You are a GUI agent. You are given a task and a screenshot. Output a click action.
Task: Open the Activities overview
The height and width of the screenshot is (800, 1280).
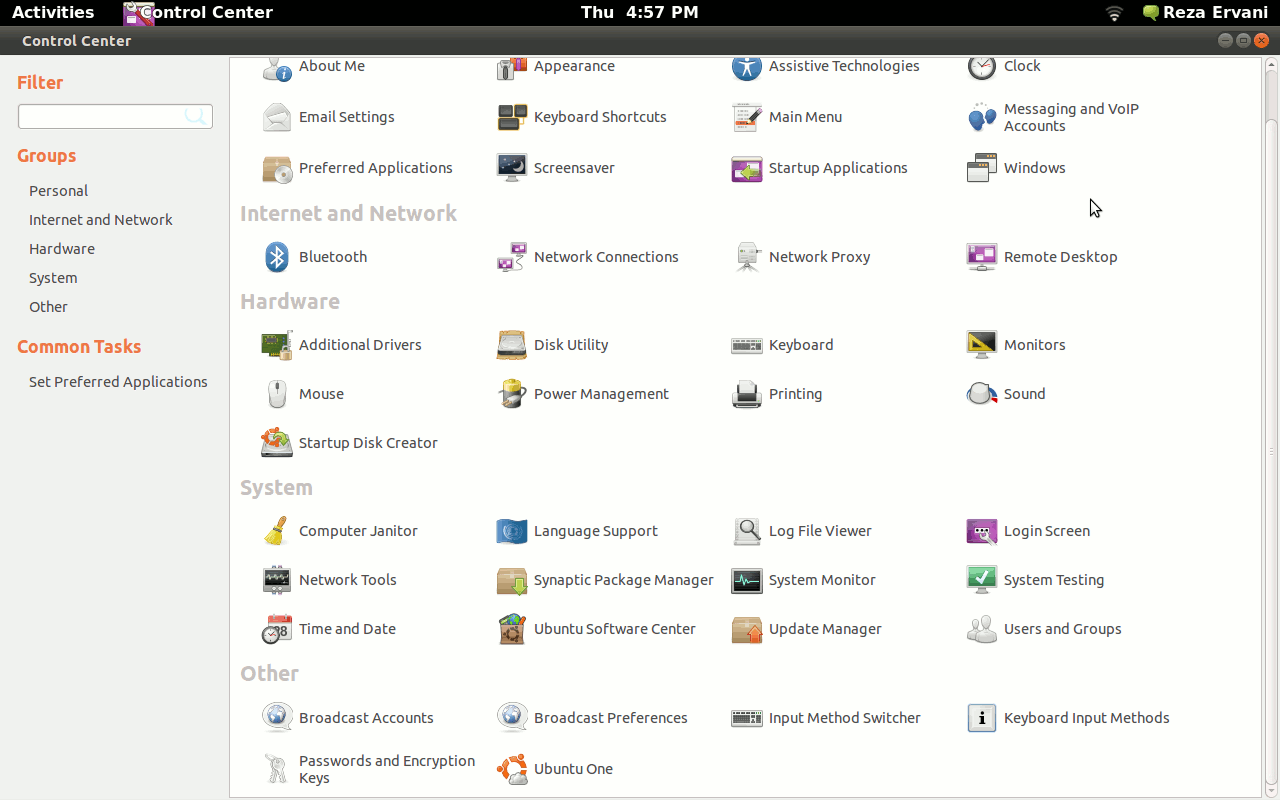coord(53,12)
